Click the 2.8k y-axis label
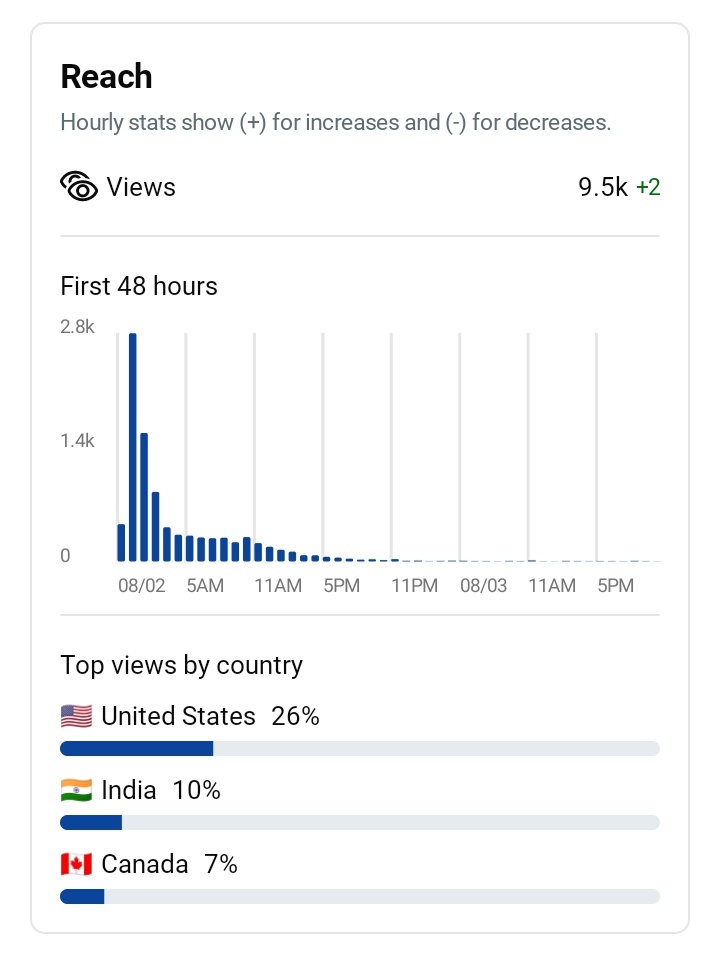 click(x=77, y=327)
